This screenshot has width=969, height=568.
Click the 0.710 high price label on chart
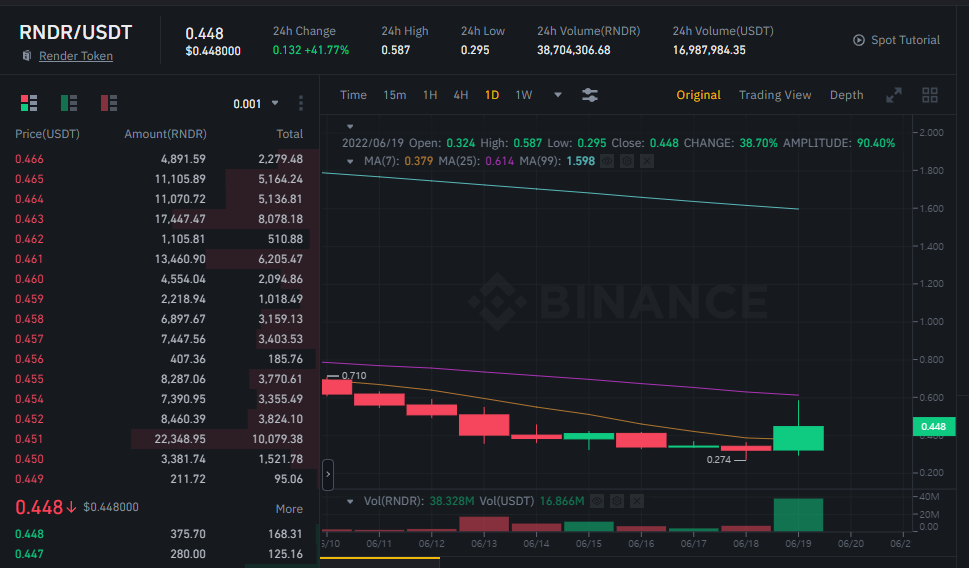tap(353, 376)
